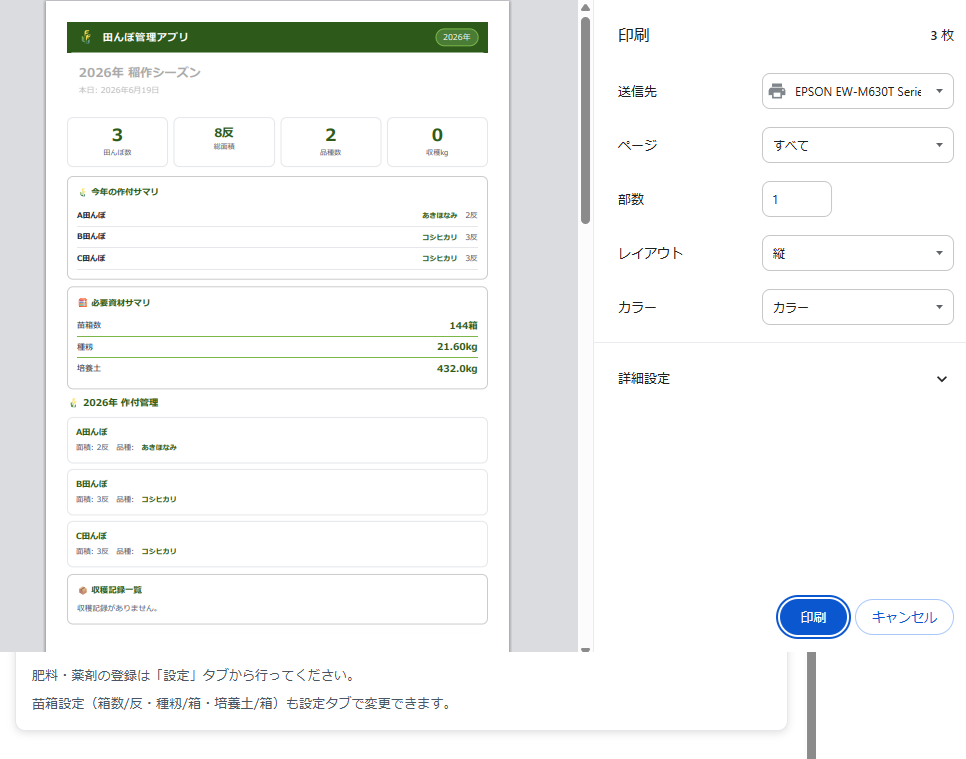Click the rice plant logo in green header
Screen dimensions: 966x759
tap(87, 37)
